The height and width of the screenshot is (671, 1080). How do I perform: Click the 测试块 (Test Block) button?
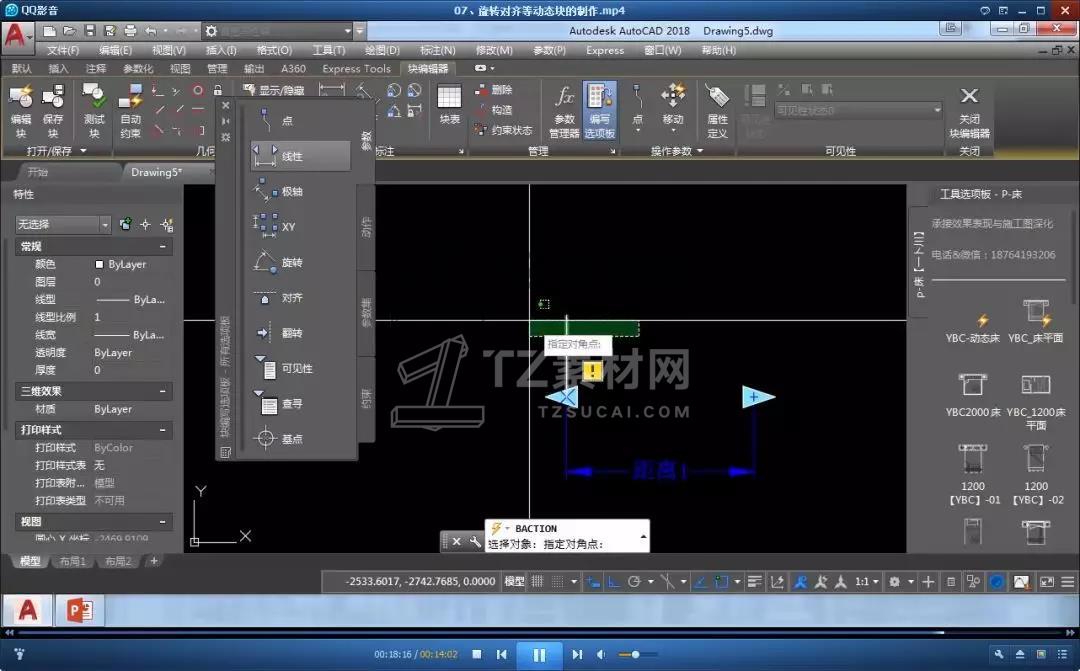(x=94, y=110)
